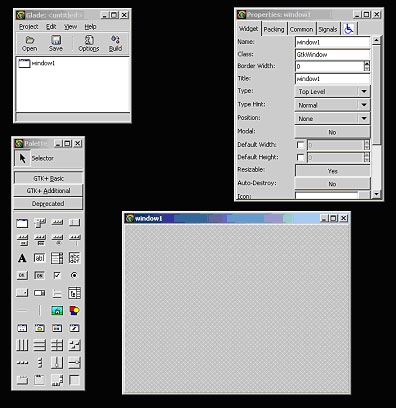The image size is (396, 408).
Task: Pick the Vertical Box widget (three rows icon)
Action: click(40, 345)
